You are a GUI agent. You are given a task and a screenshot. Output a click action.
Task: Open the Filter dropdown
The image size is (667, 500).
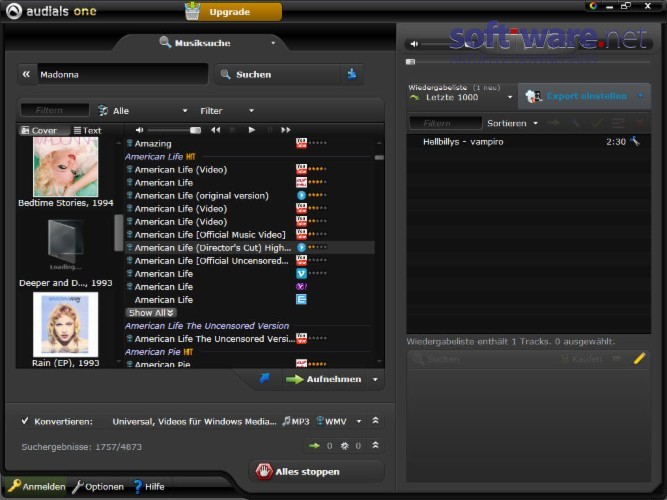[227, 111]
